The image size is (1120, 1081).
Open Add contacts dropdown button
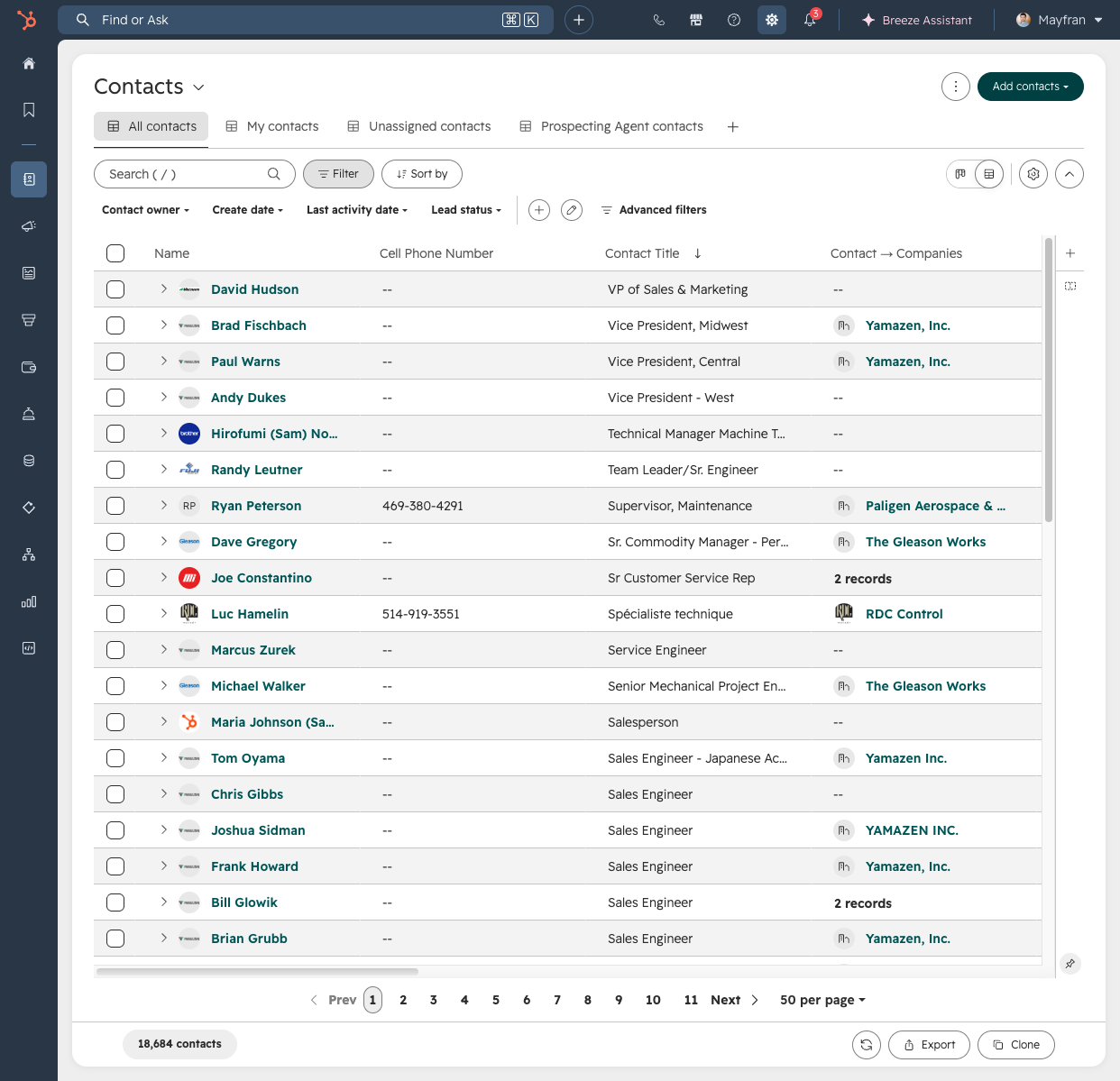point(1031,87)
